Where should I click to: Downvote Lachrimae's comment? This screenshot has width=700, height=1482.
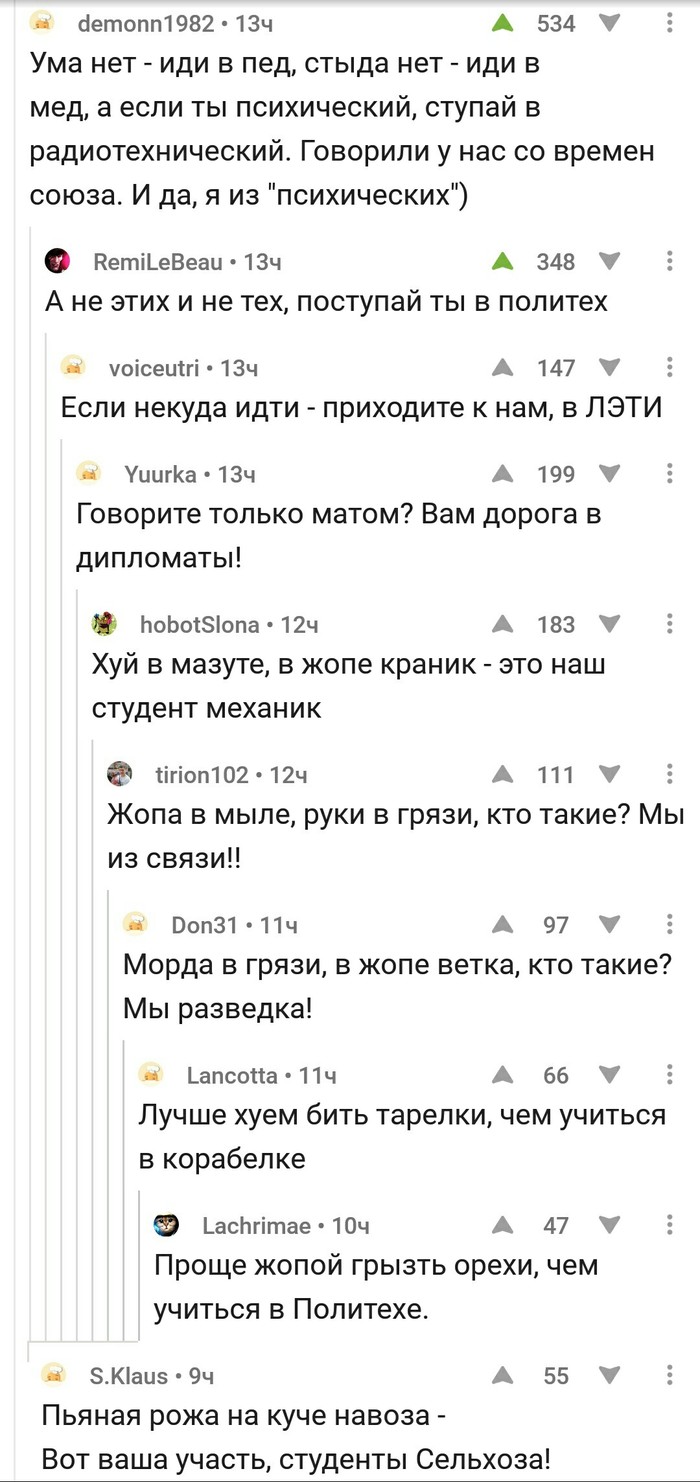coord(608,1225)
